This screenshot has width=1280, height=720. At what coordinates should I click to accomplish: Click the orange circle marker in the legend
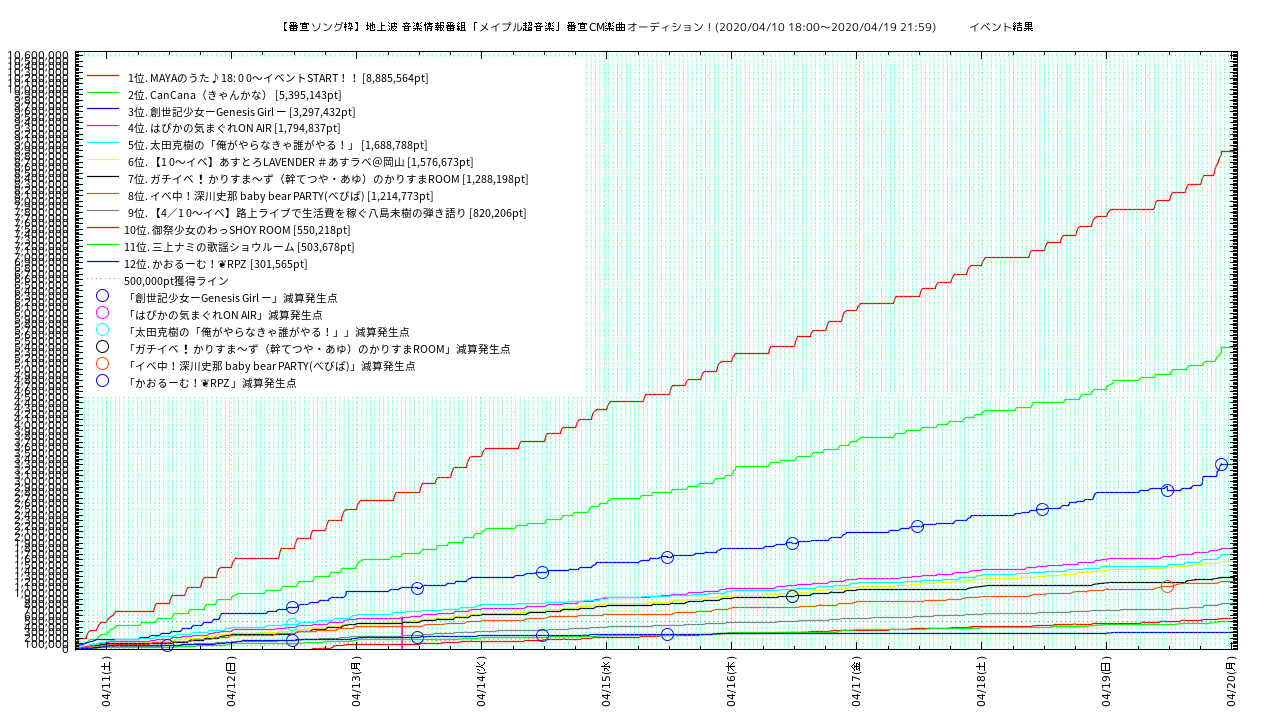102,363
